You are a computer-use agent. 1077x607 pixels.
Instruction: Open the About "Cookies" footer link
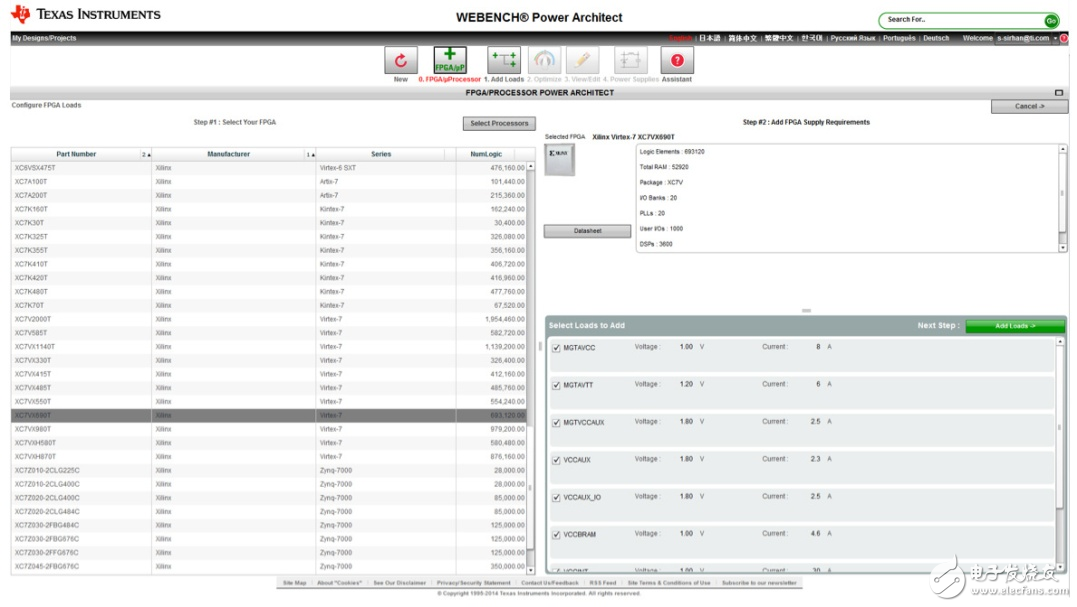coord(339,583)
